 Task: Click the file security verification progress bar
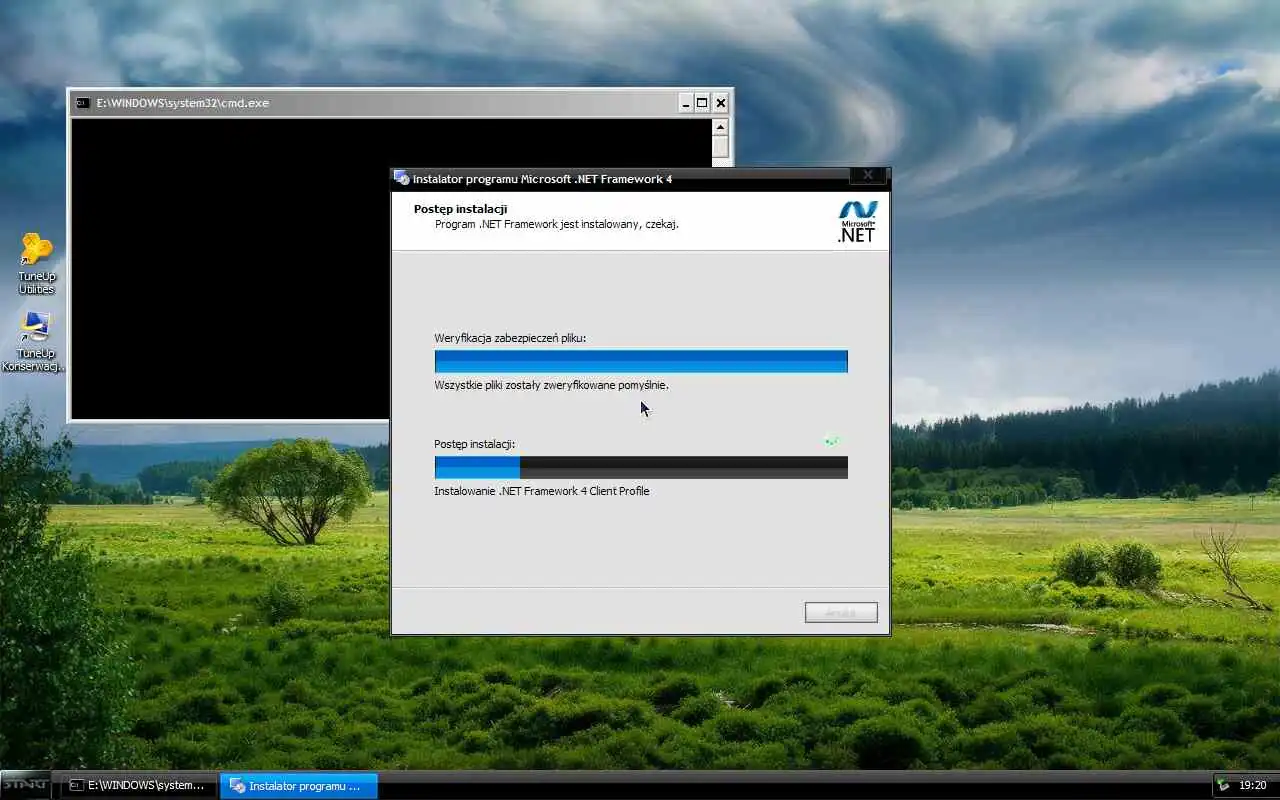[641, 361]
